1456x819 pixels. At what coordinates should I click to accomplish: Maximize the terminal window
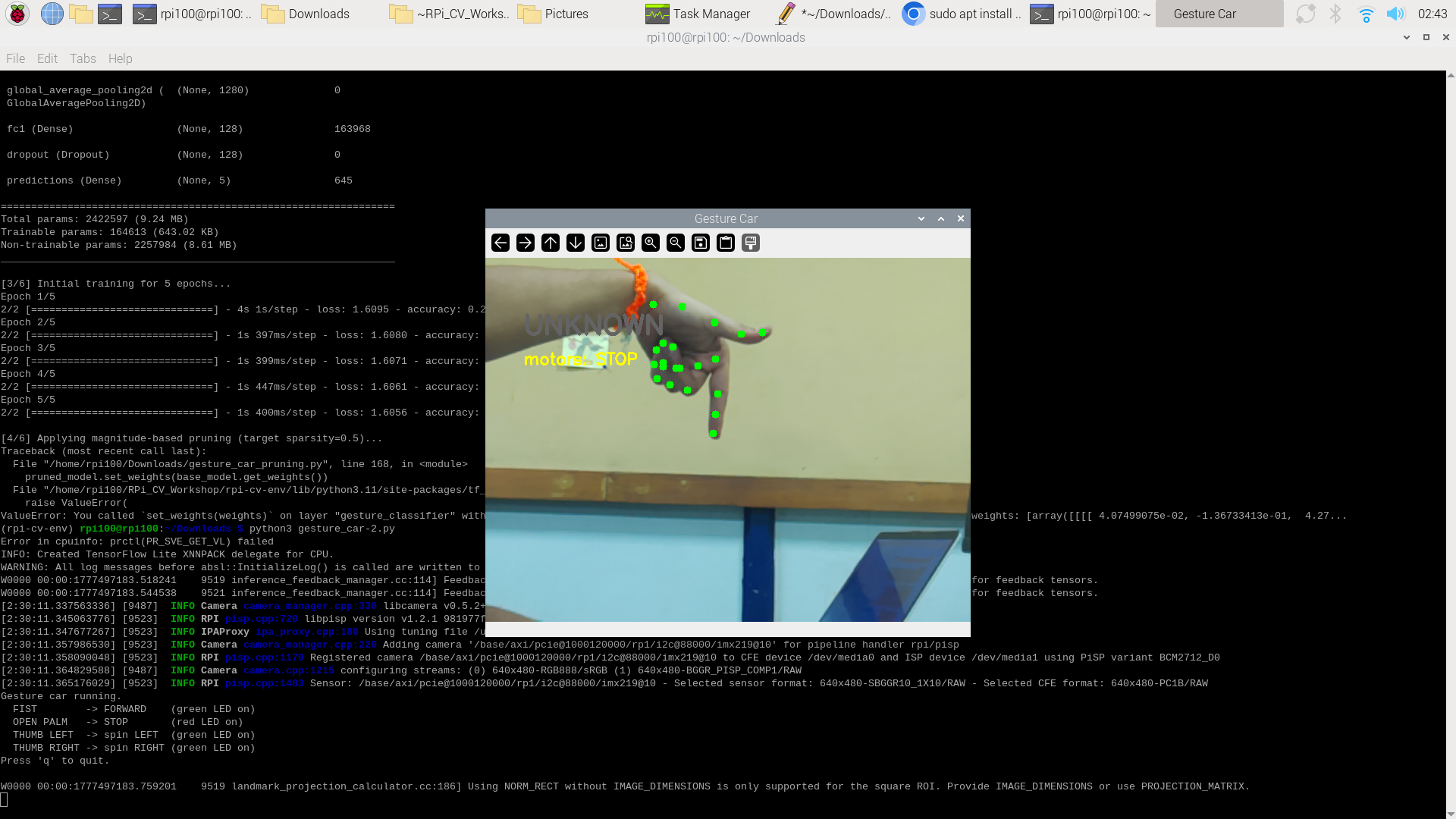[x=1426, y=37]
